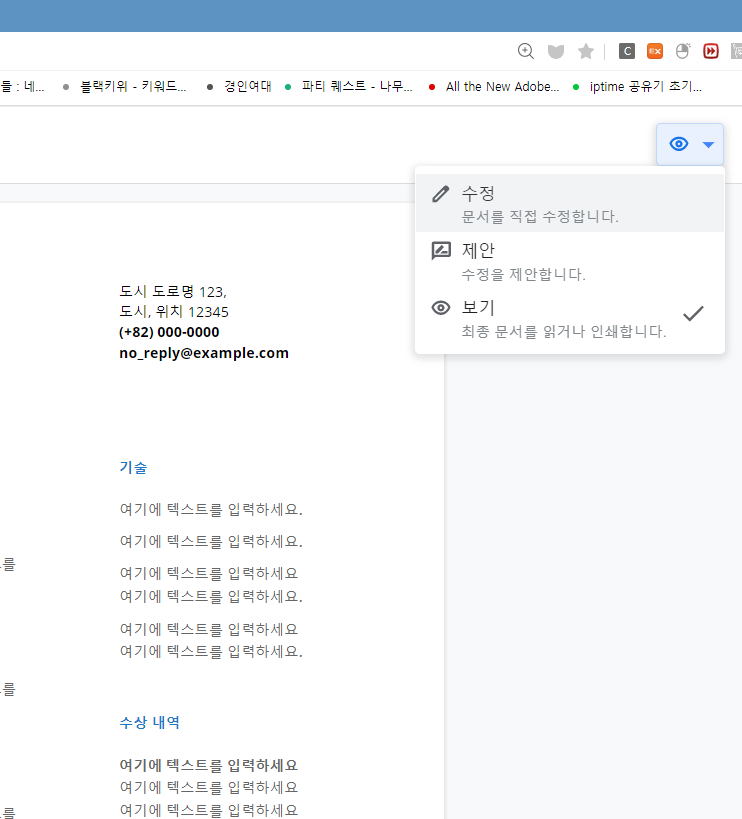This screenshot has width=742, height=819.
Task: Open the dark gray C extension icon
Action: coord(627,51)
